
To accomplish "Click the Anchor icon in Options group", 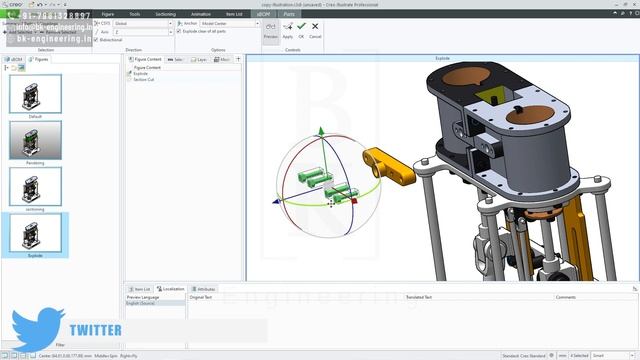I will [180, 24].
